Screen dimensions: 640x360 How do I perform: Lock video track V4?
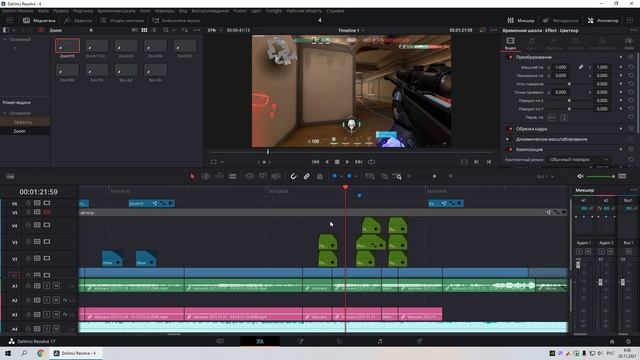pos(28,225)
